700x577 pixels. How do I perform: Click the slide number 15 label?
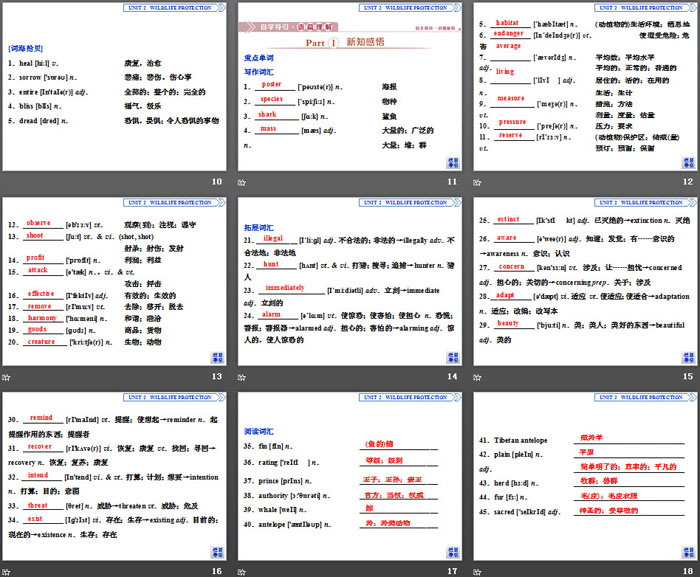tap(688, 376)
